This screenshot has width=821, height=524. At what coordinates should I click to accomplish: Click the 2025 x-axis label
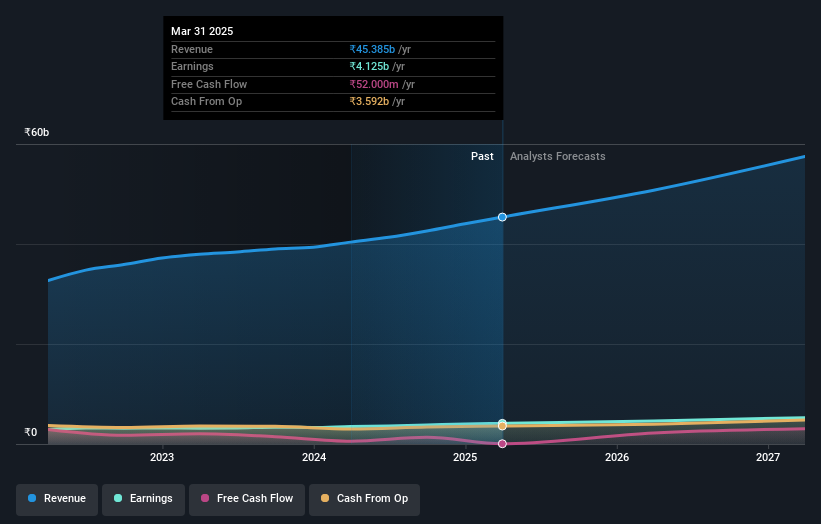[x=465, y=457]
